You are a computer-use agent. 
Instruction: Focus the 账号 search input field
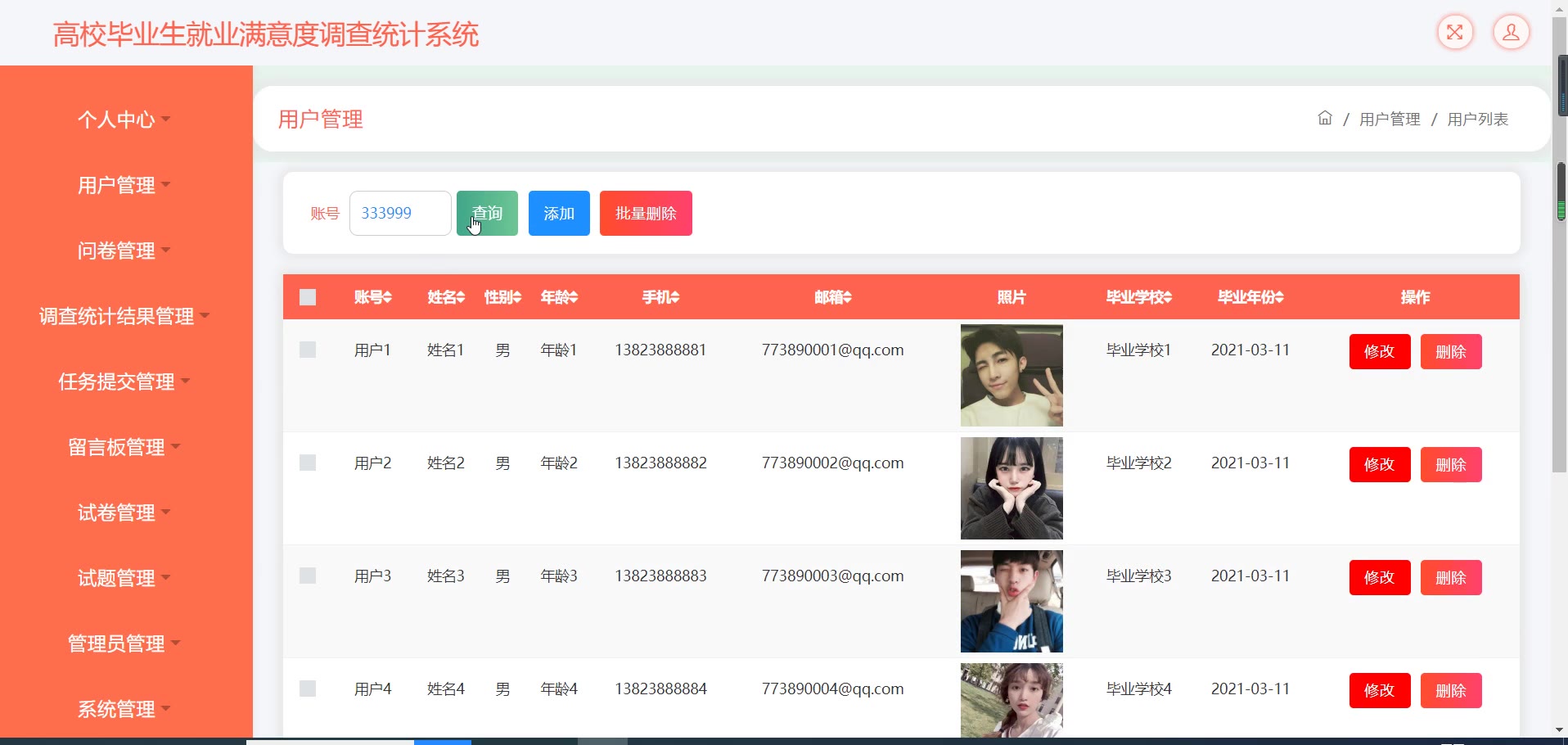pos(400,213)
